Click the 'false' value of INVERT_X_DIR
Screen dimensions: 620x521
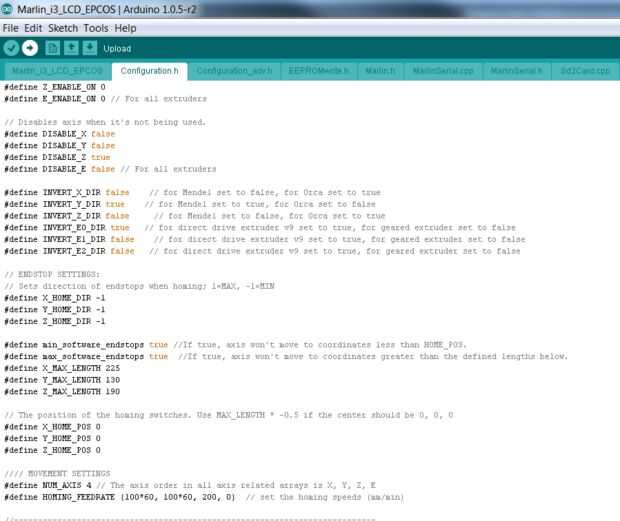(117, 193)
